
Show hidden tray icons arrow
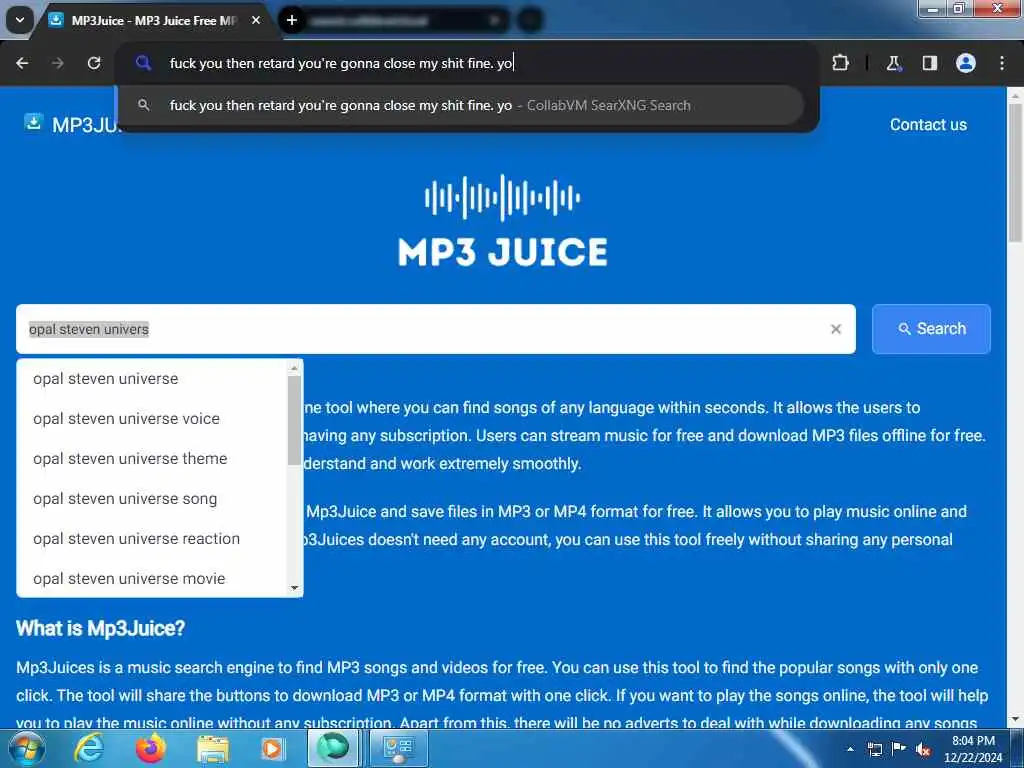(x=850, y=749)
